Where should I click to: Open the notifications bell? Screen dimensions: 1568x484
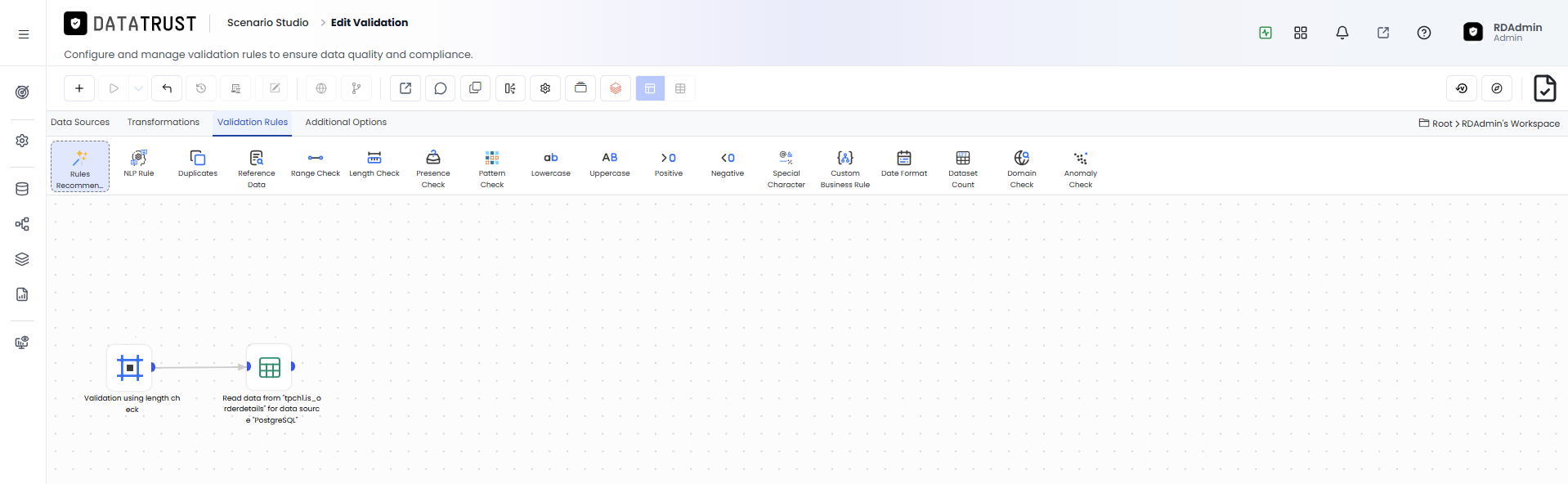pos(1342,33)
